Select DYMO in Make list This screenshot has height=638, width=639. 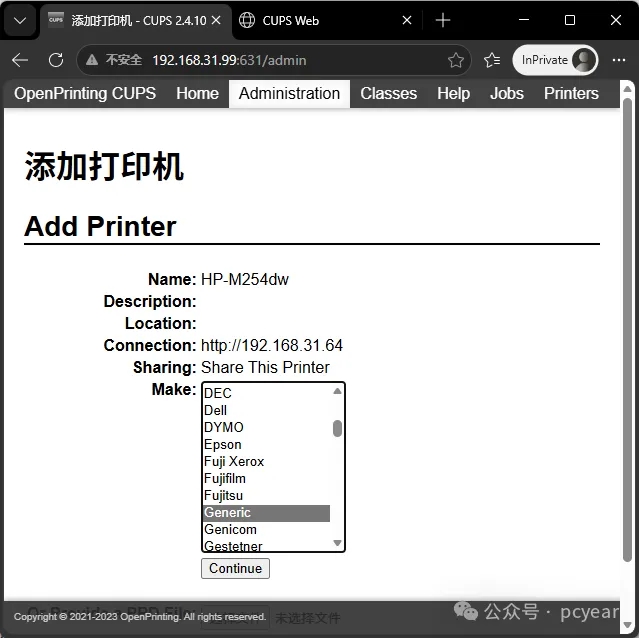(x=267, y=427)
